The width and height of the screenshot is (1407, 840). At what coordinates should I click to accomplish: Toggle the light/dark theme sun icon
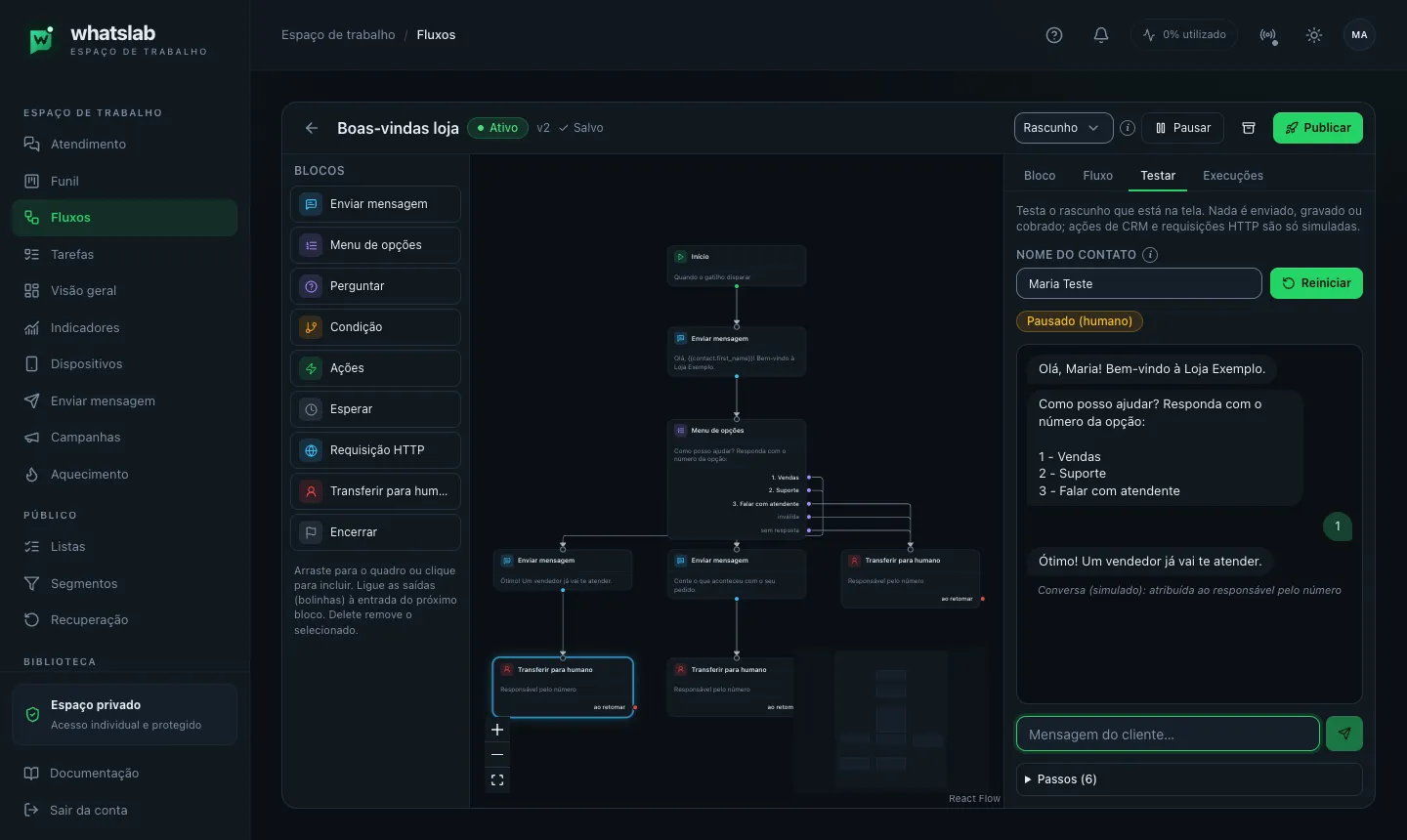(x=1314, y=35)
